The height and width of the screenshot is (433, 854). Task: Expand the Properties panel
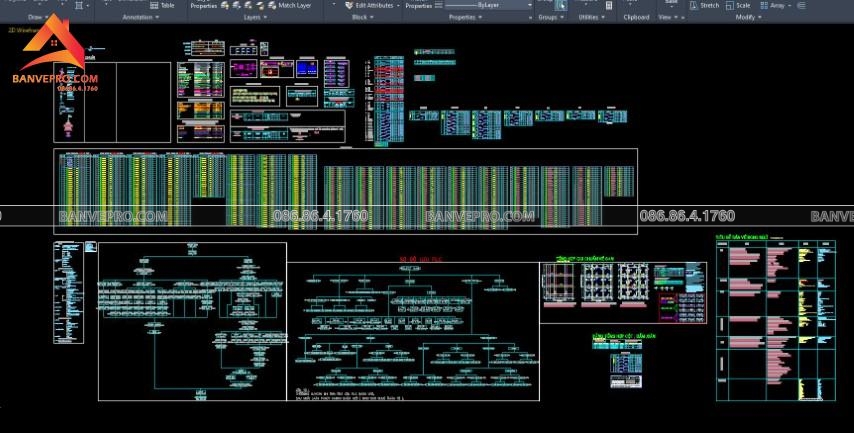(x=465, y=17)
